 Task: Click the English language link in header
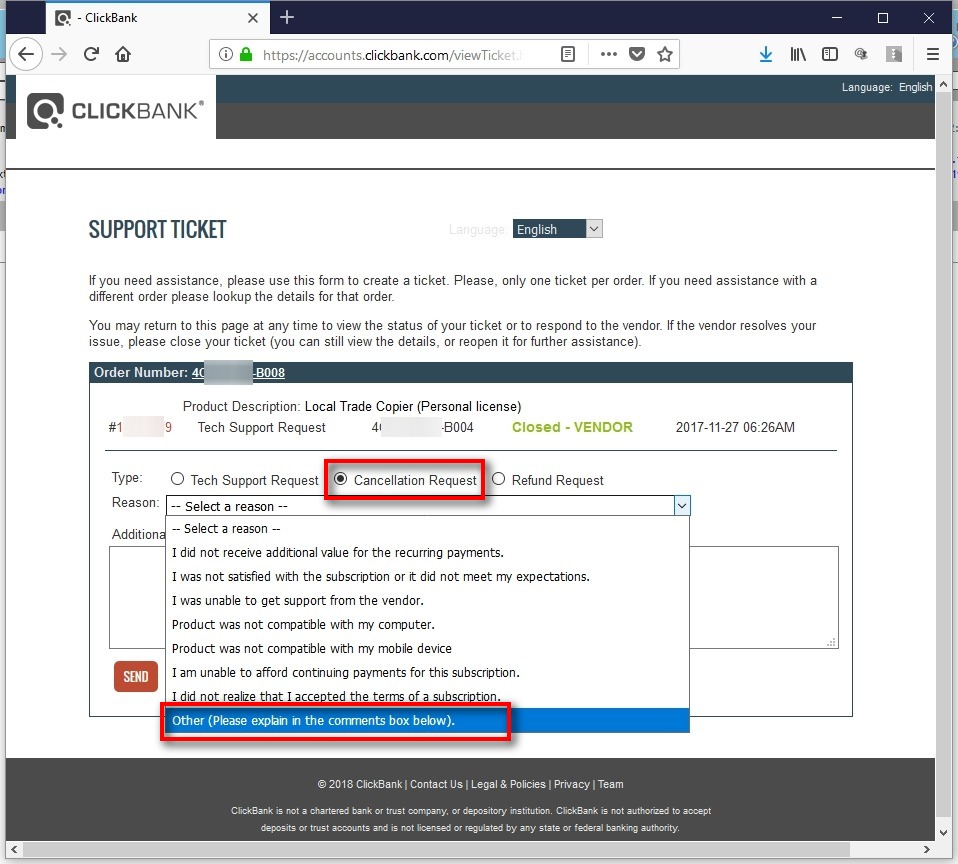pos(915,87)
